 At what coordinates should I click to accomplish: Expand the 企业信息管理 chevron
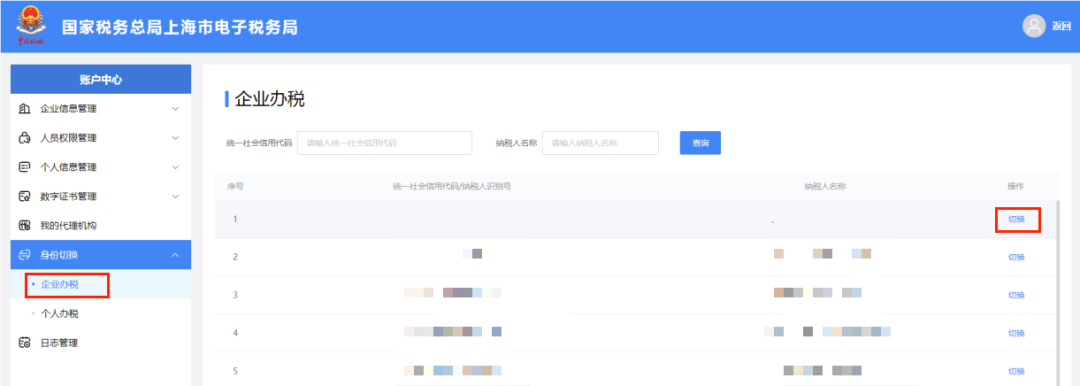click(175, 109)
